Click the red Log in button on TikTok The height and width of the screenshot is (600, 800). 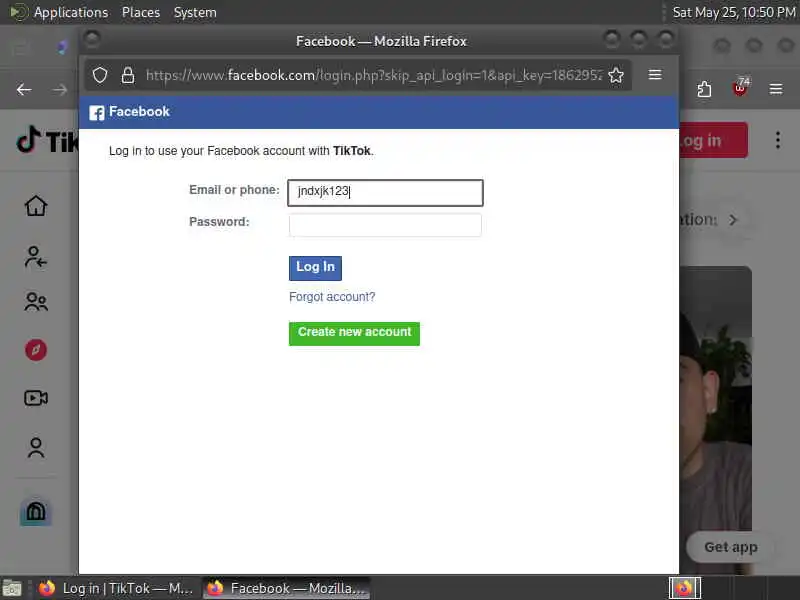(714, 140)
